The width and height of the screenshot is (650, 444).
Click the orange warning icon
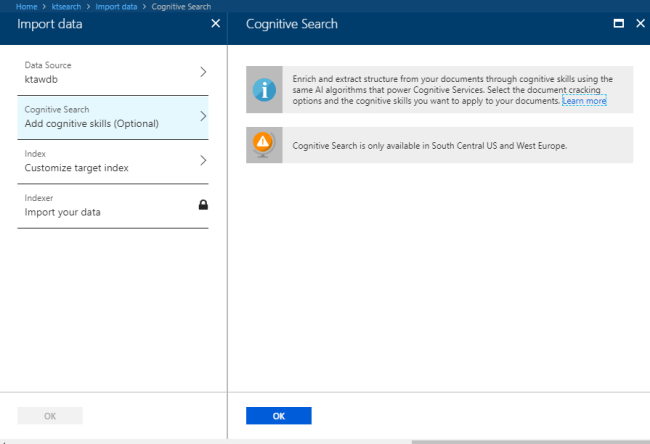pyautogui.click(x=263, y=143)
